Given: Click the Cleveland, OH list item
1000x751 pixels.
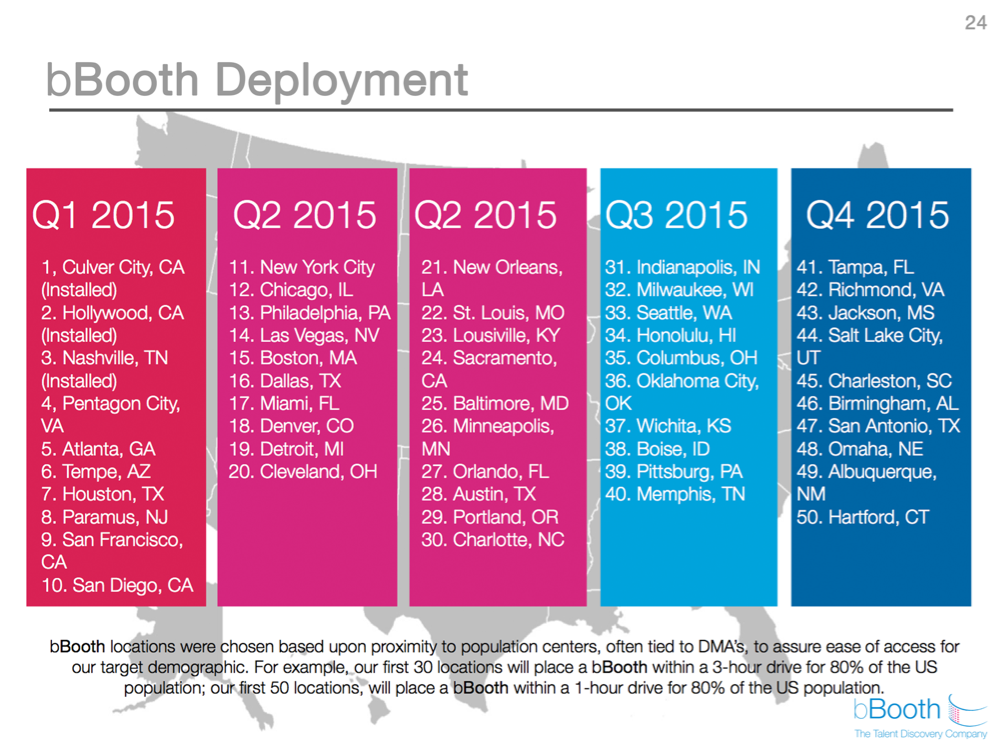Looking at the screenshot, I should (x=302, y=471).
